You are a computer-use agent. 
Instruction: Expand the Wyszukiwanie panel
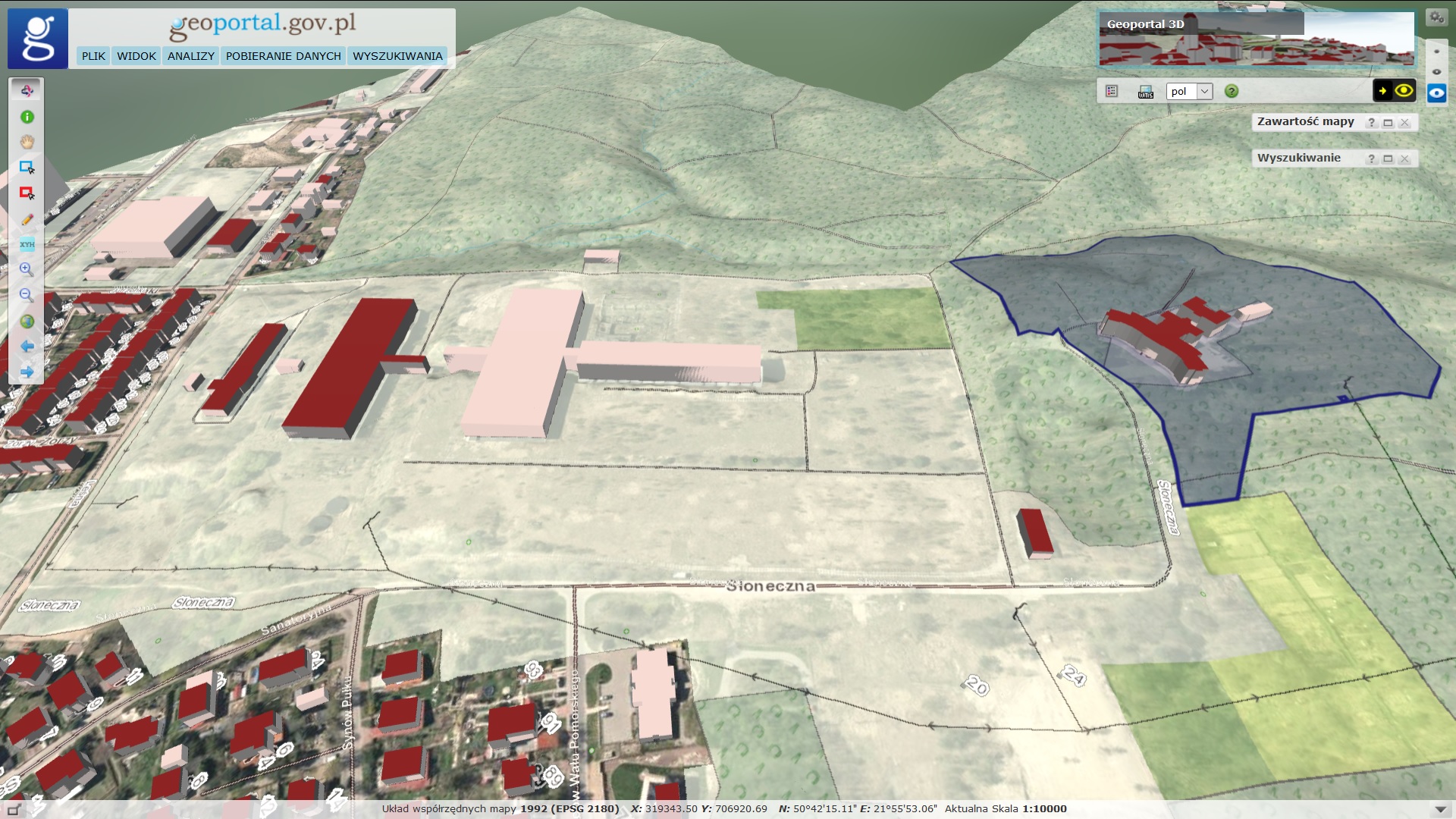coord(1388,158)
